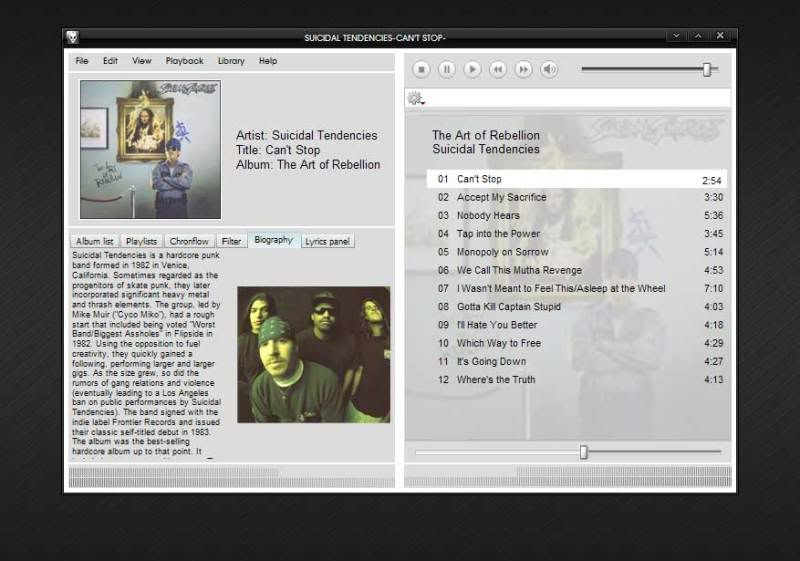Switch to the Playlists tab
The width and height of the screenshot is (800, 561).
[x=141, y=241]
